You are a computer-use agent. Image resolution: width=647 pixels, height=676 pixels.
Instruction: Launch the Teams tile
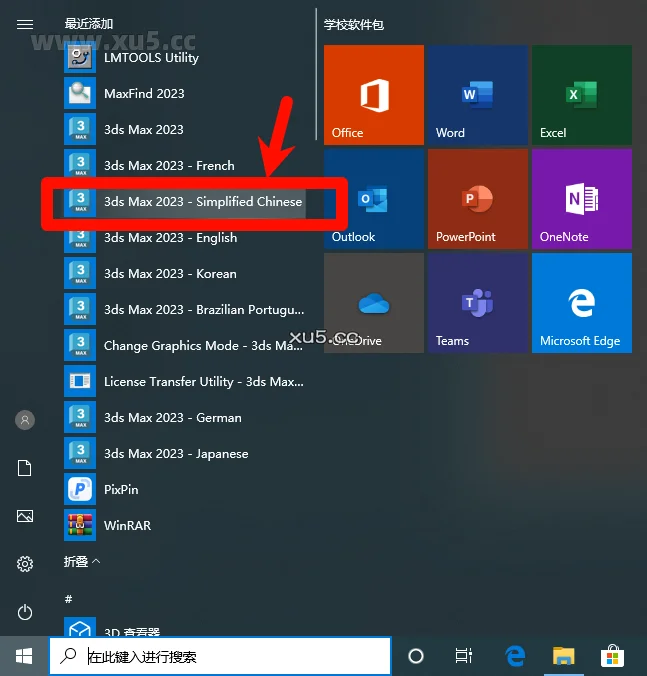point(477,303)
